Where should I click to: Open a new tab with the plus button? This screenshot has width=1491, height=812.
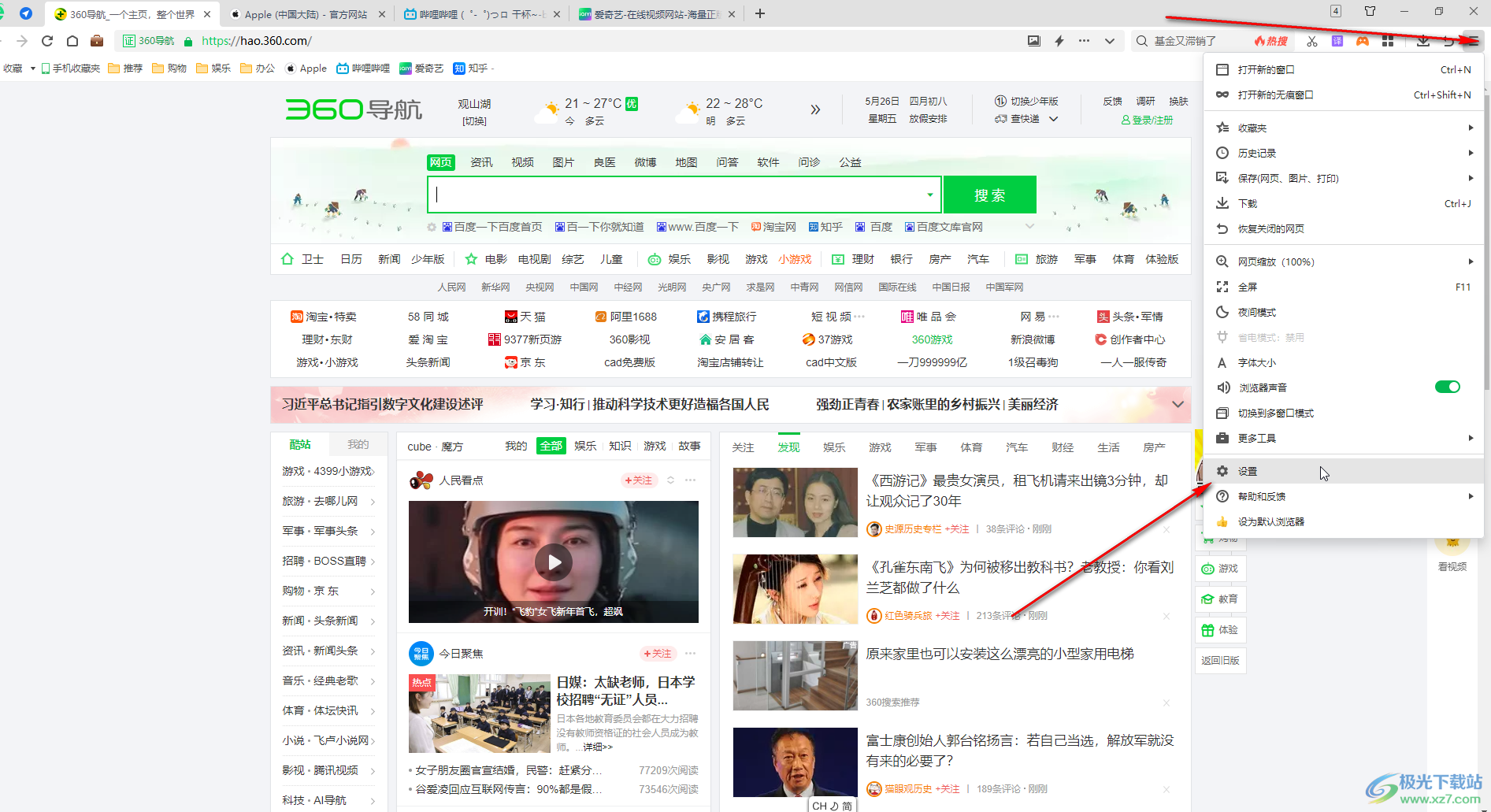click(760, 13)
